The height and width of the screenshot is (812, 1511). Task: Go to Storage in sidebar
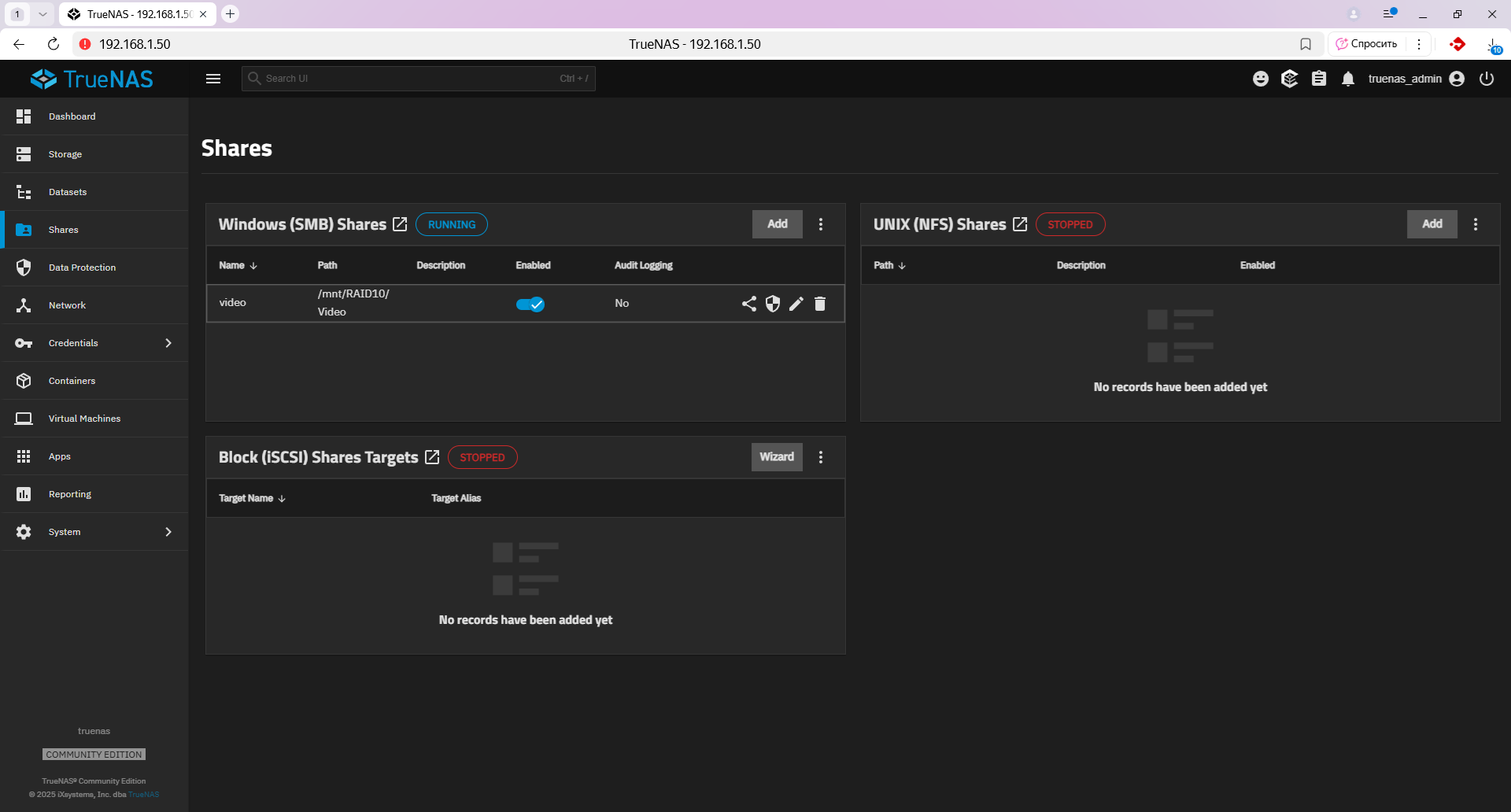(65, 154)
